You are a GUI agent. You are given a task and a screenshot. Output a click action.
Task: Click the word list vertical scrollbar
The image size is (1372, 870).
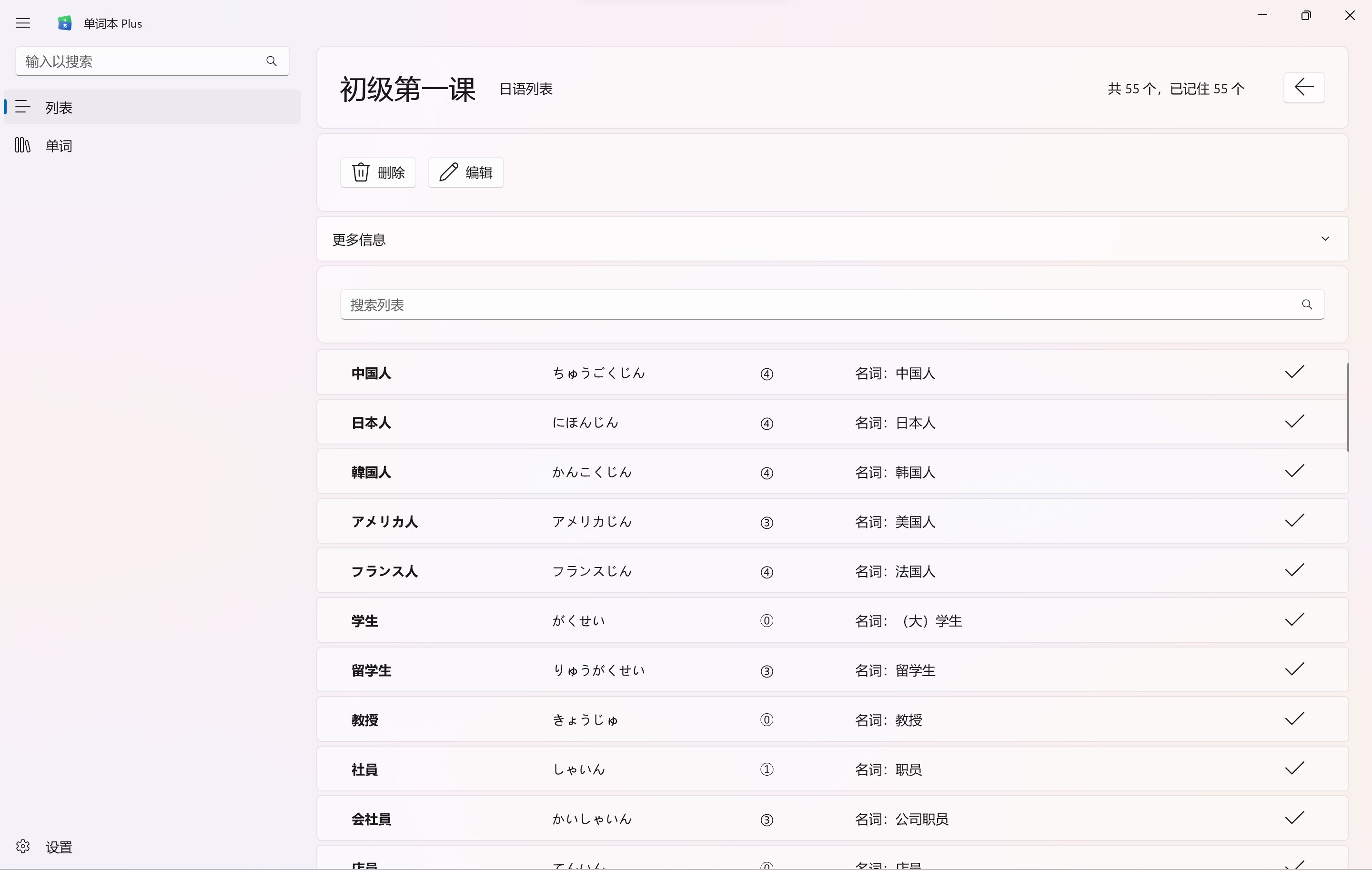pos(1348,407)
